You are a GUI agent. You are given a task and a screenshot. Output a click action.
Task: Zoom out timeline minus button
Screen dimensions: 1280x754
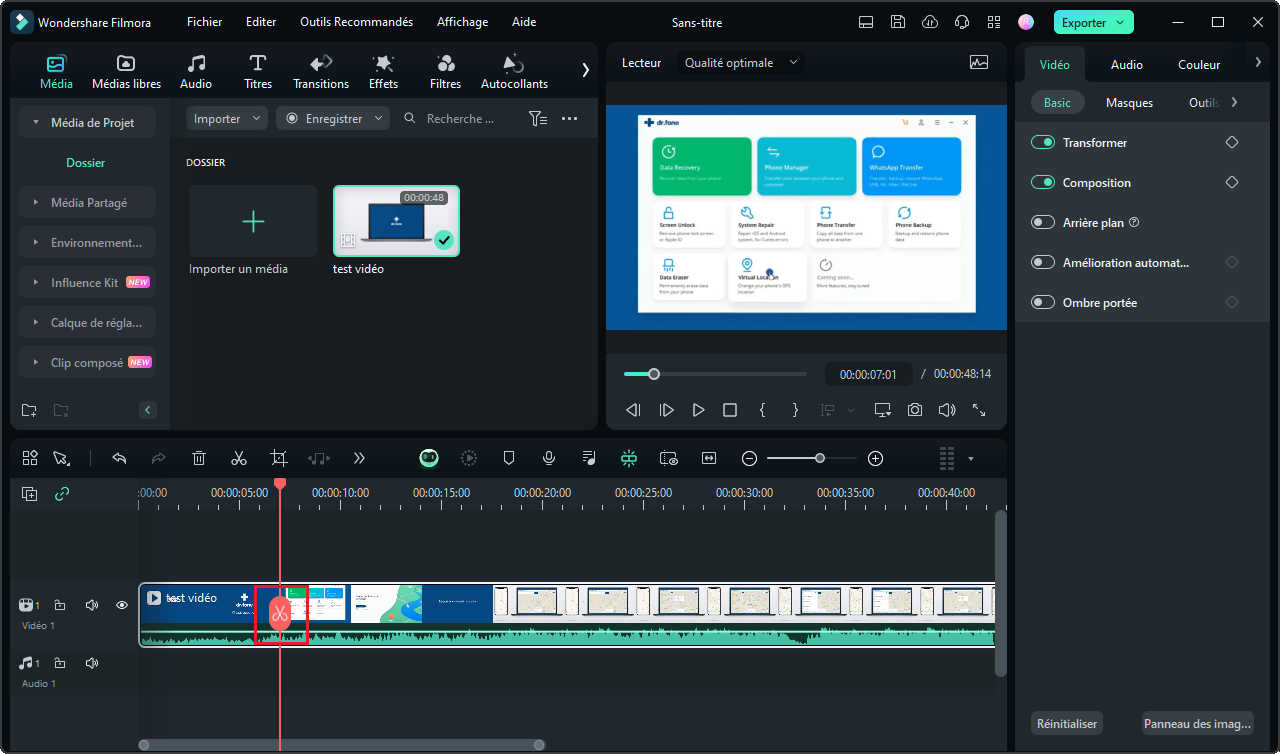[x=749, y=458]
